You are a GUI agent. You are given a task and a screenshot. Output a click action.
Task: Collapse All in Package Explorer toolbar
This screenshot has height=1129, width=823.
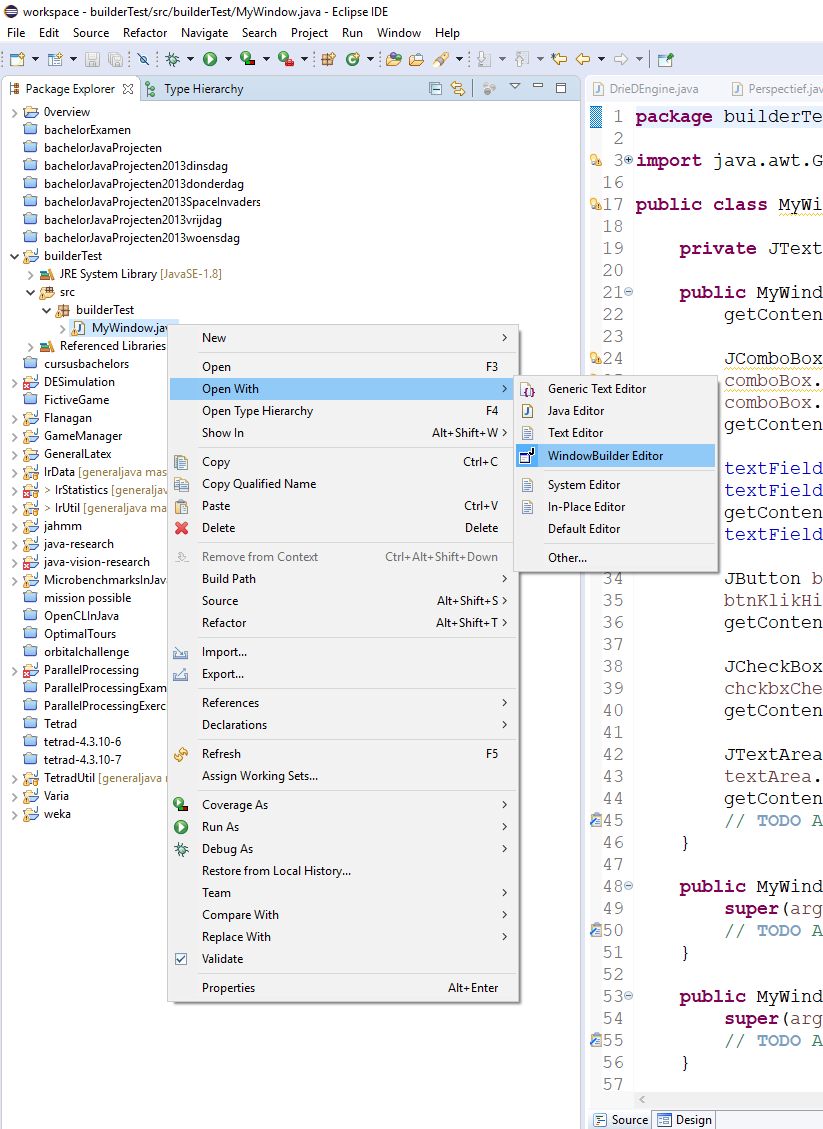435,88
